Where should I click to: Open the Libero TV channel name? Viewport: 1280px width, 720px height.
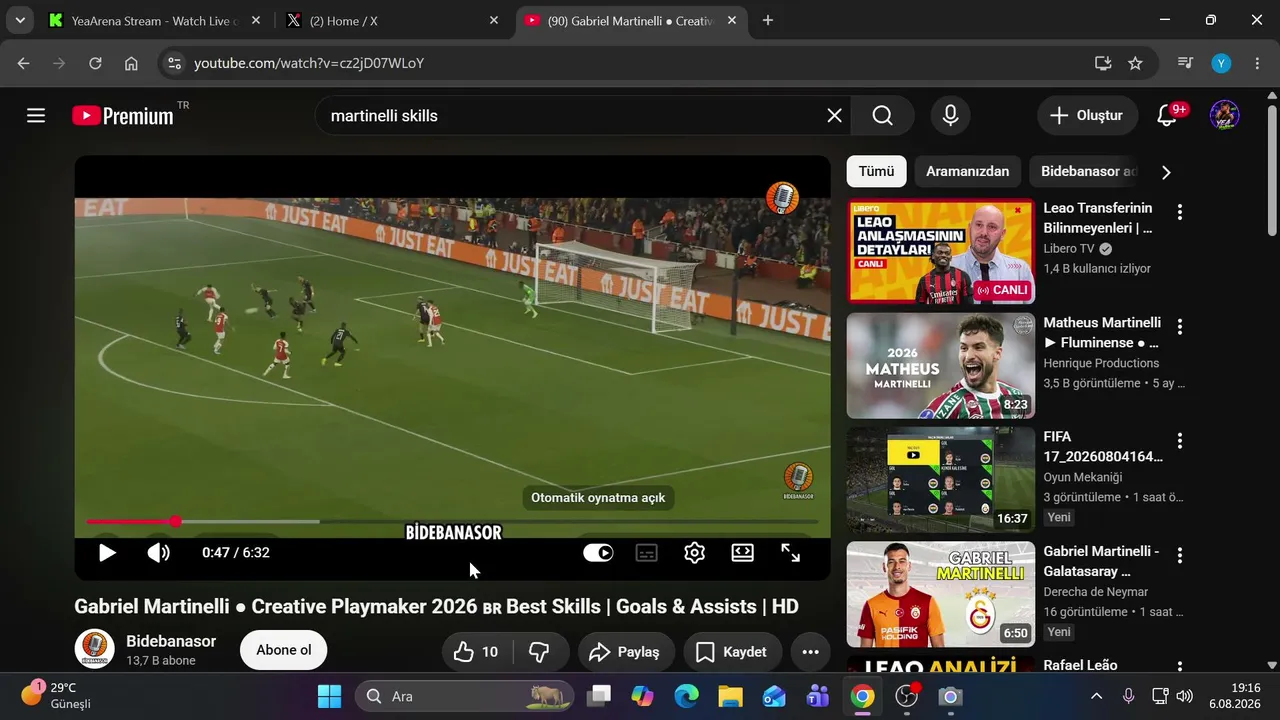tap(1069, 248)
